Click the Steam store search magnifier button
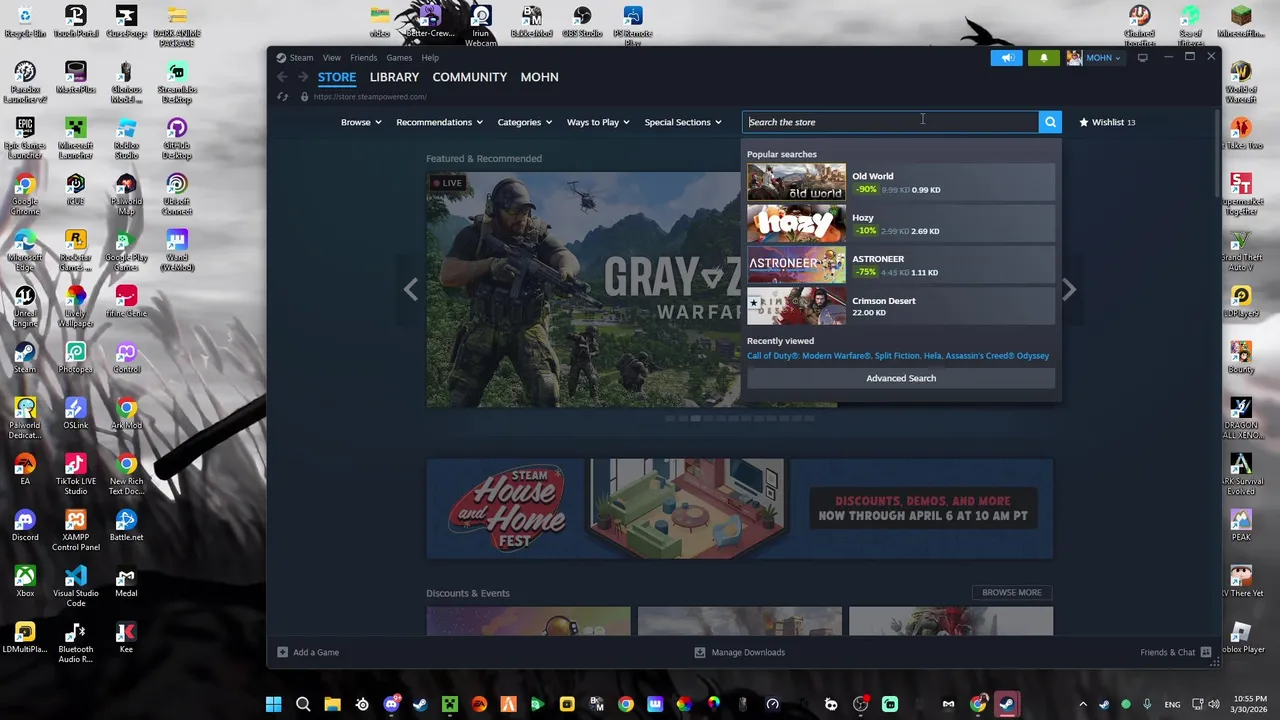The width and height of the screenshot is (1280, 720). 1050,122
